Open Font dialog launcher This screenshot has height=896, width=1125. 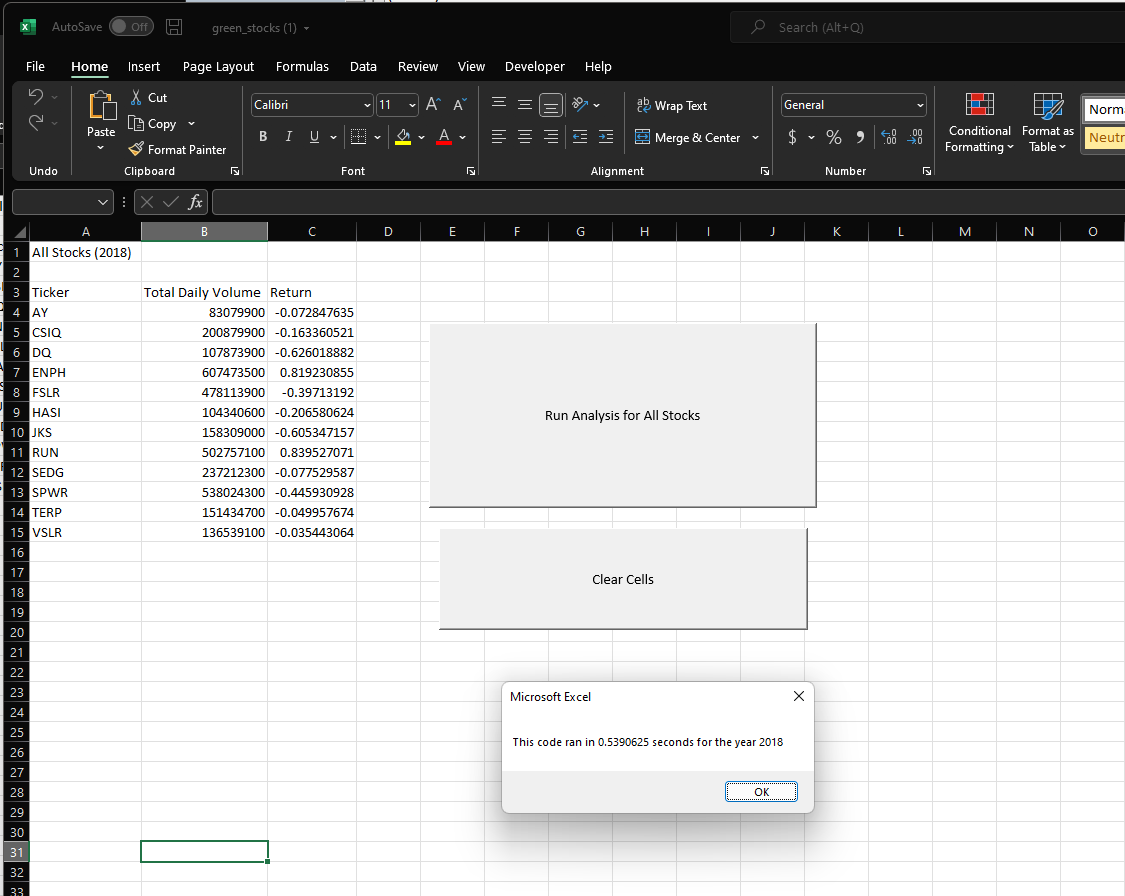(x=471, y=171)
